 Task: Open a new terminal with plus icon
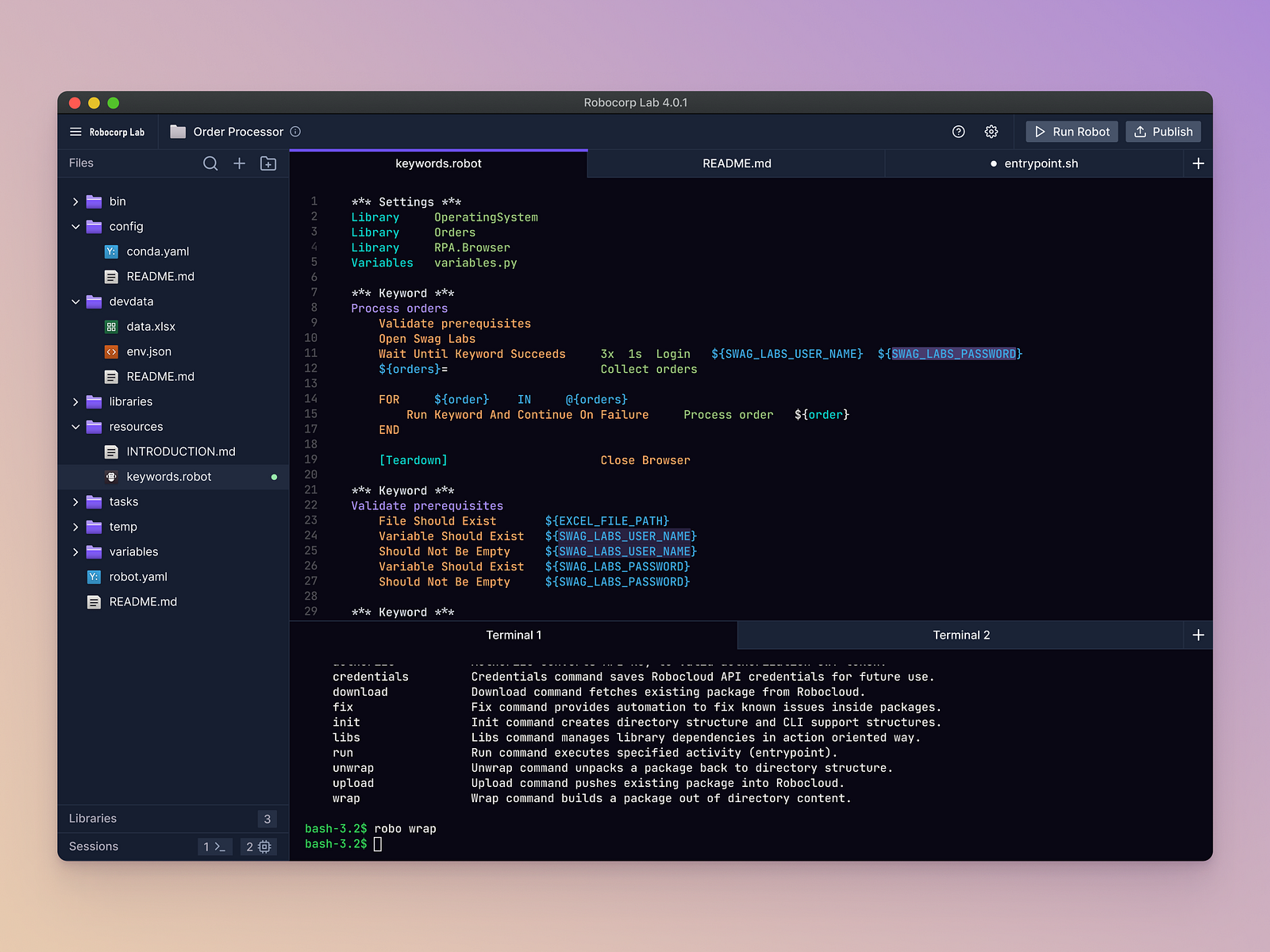[1198, 635]
